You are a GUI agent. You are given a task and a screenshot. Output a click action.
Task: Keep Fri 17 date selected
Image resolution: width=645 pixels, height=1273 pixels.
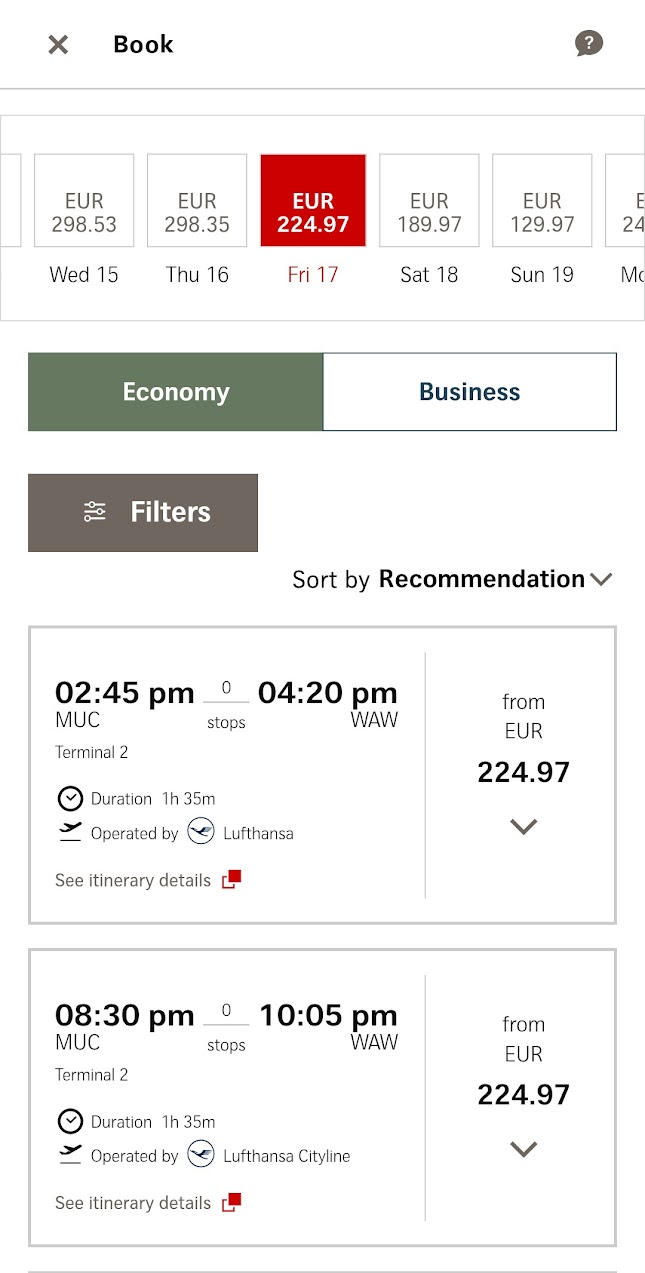coord(313,200)
